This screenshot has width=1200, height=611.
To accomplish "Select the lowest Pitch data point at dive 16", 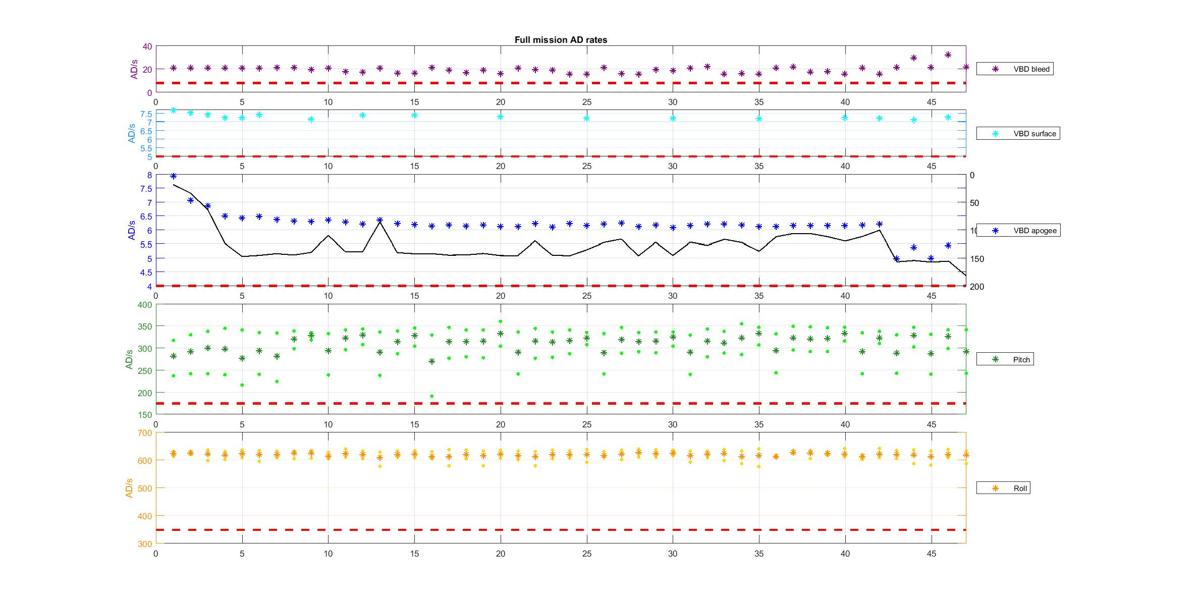I will [x=432, y=396].
